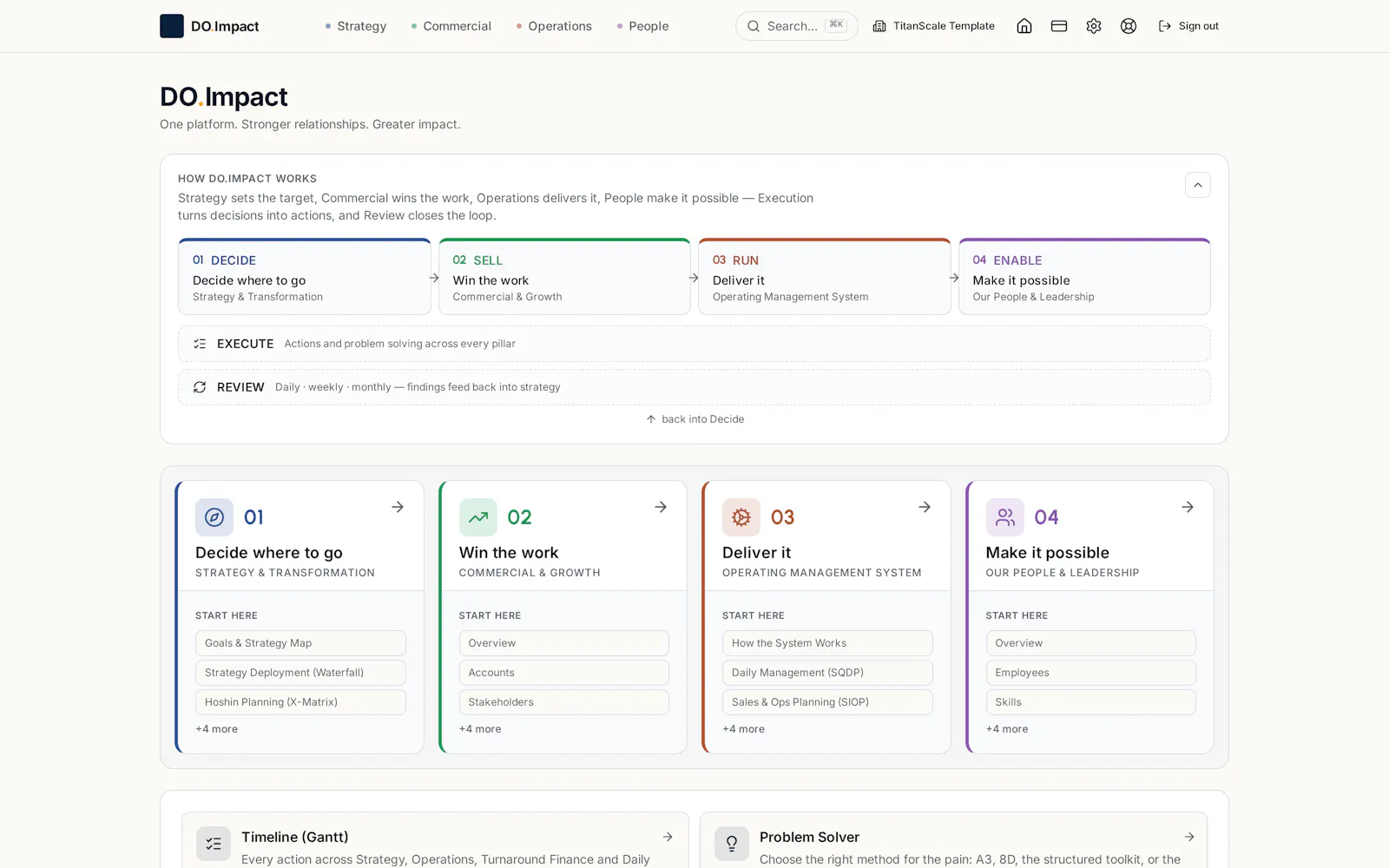The image size is (1389, 868).
Task: Click the people icon on card 04
Action: click(x=1005, y=517)
